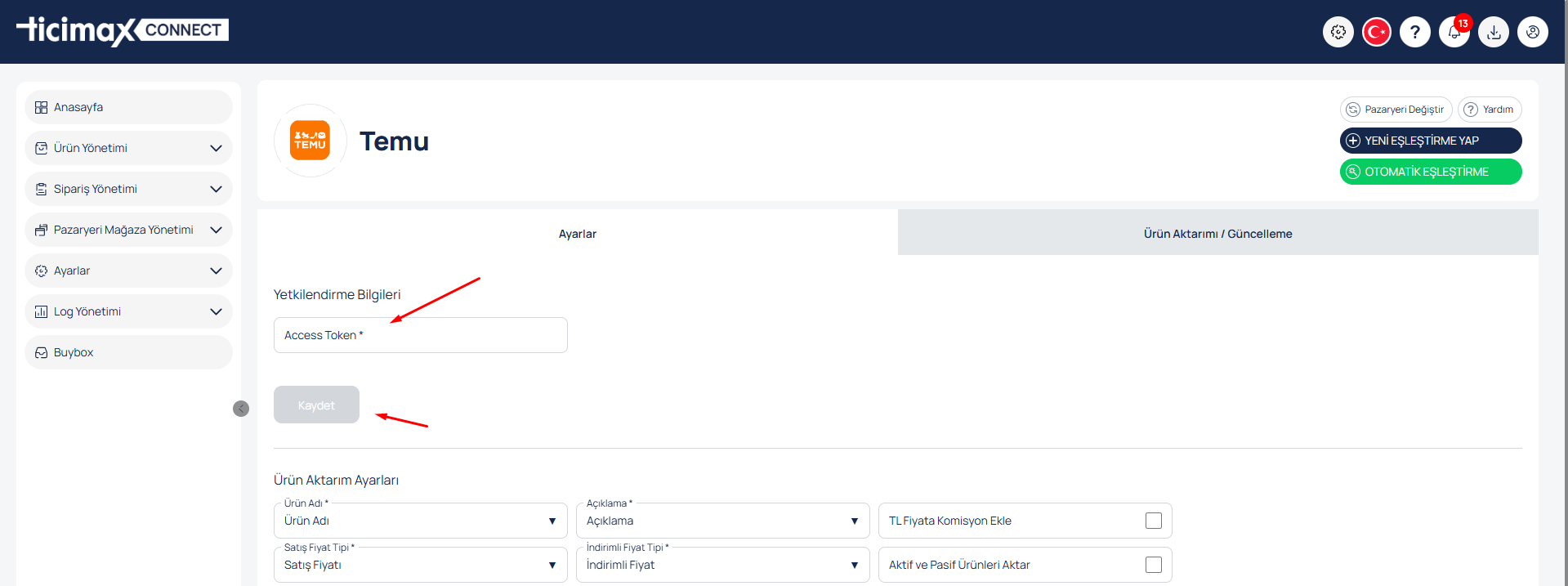Click the Temu page title
This screenshot has height=586, width=1568.
[394, 141]
